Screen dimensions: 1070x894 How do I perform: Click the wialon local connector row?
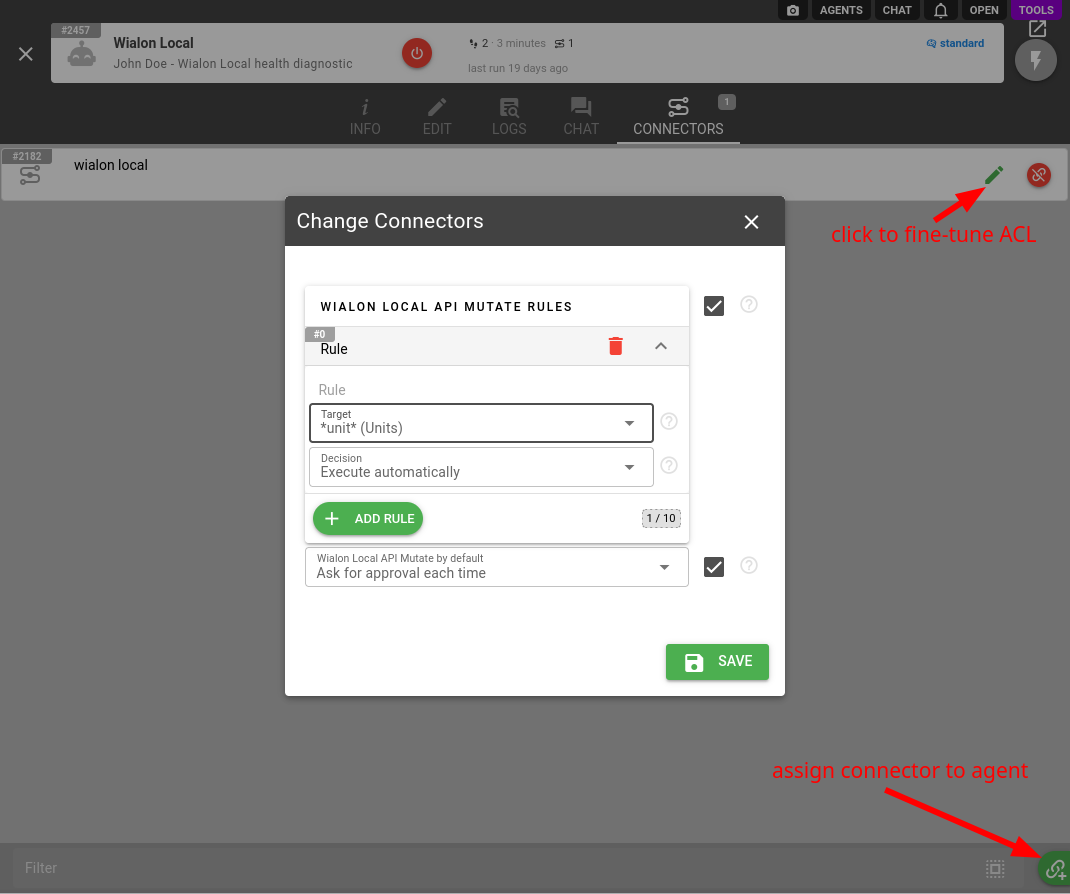tap(534, 175)
